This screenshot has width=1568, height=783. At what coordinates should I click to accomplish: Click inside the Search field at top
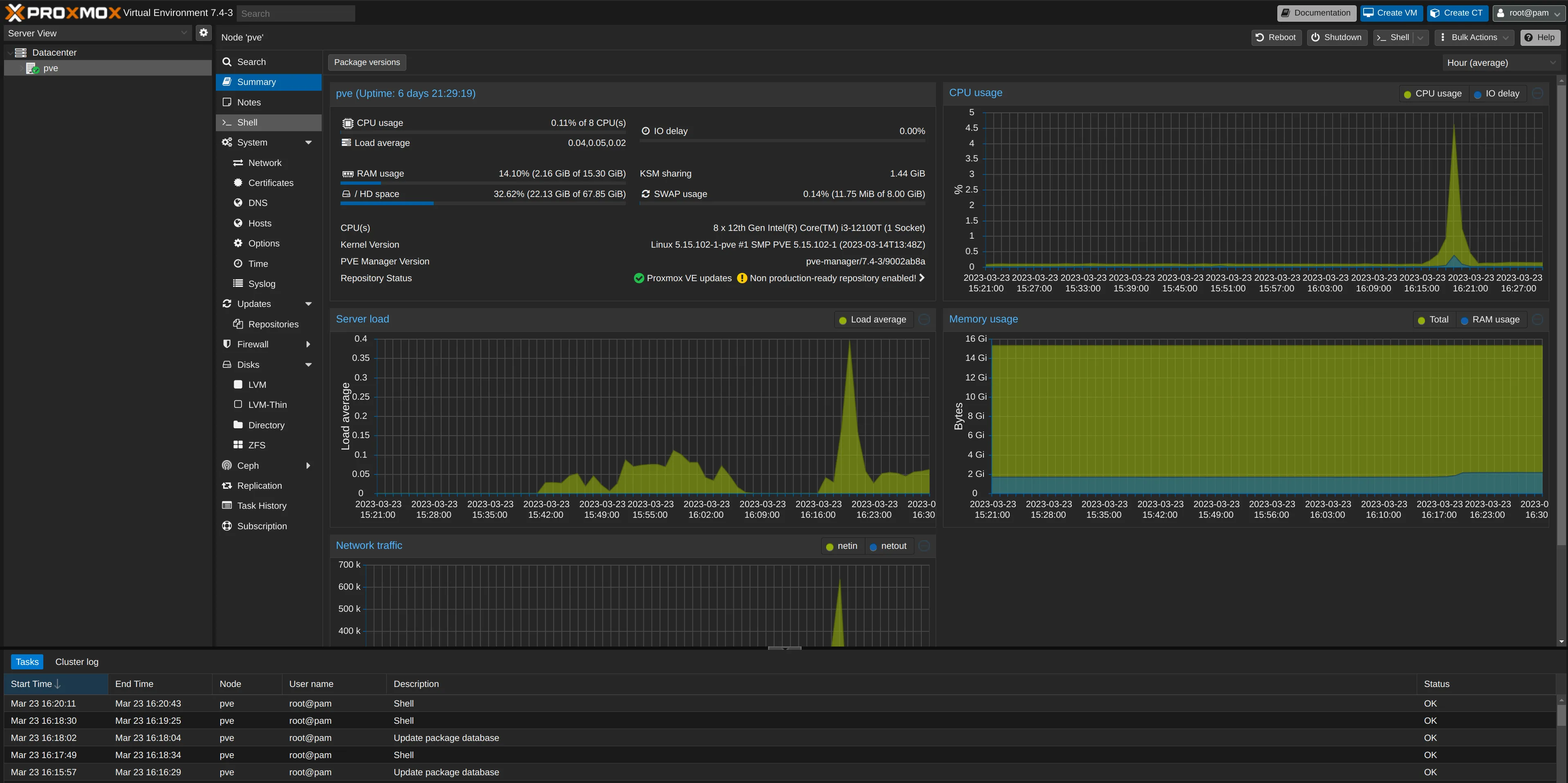coord(296,13)
